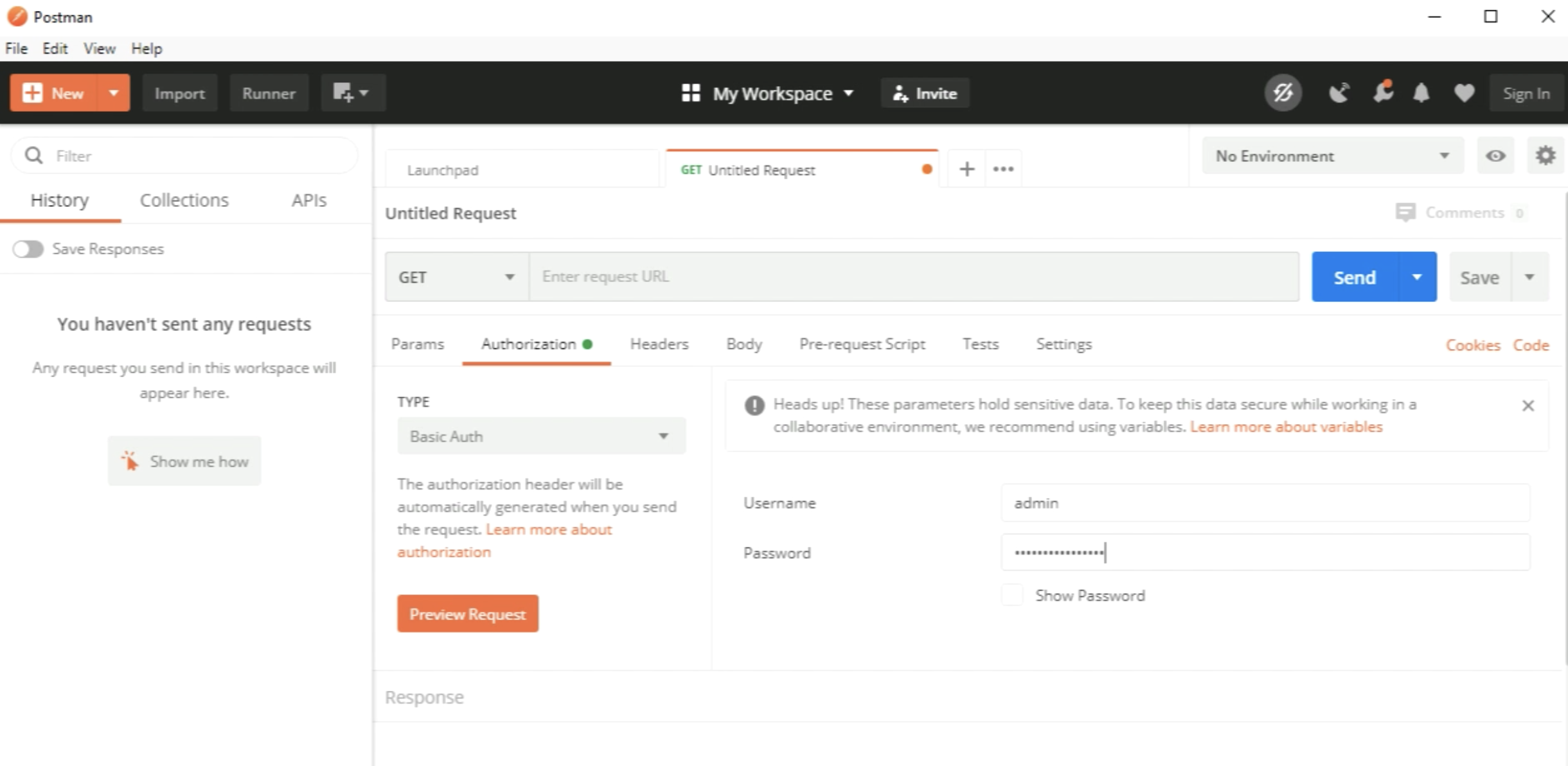Click the Preview Request button
The height and width of the screenshot is (766, 1568).
467,614
